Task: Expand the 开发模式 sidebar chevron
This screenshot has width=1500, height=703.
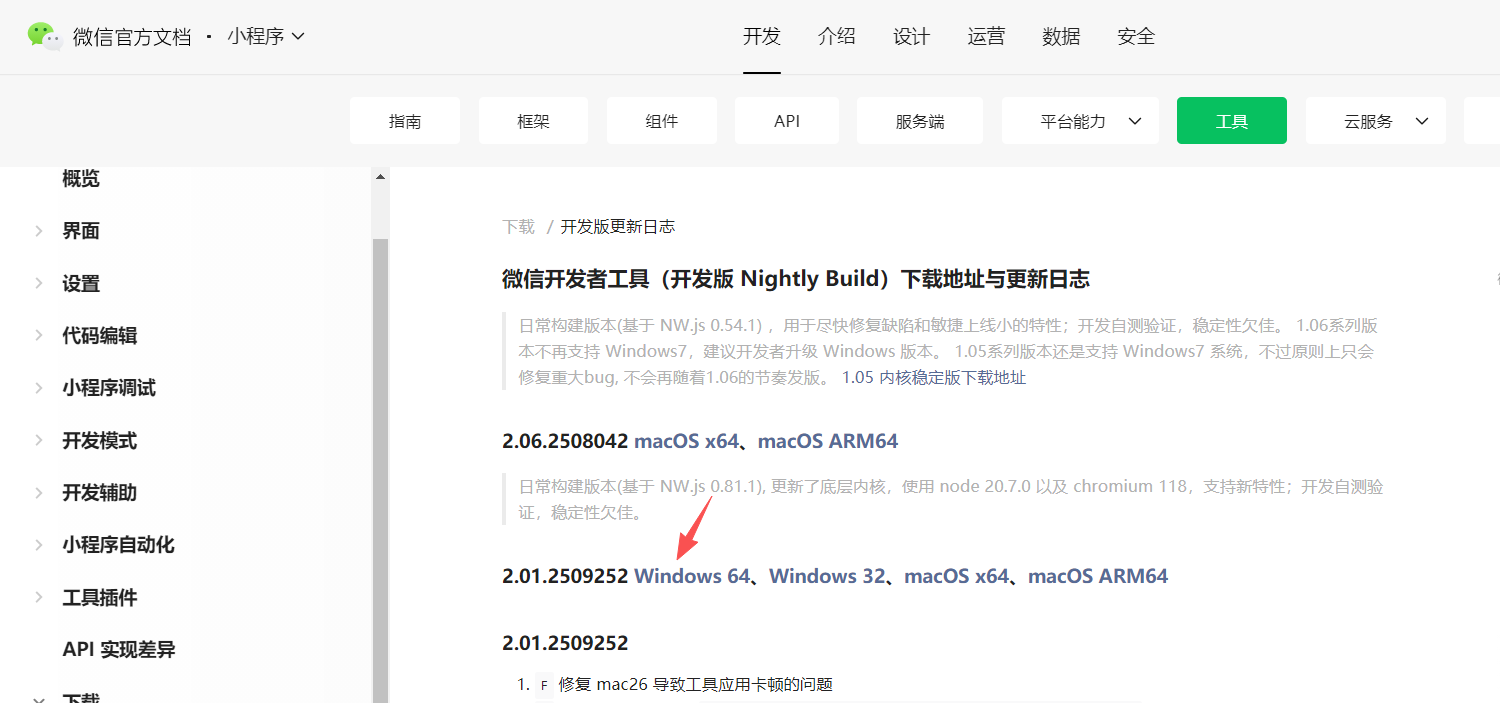Action: (x=39, y=440)
